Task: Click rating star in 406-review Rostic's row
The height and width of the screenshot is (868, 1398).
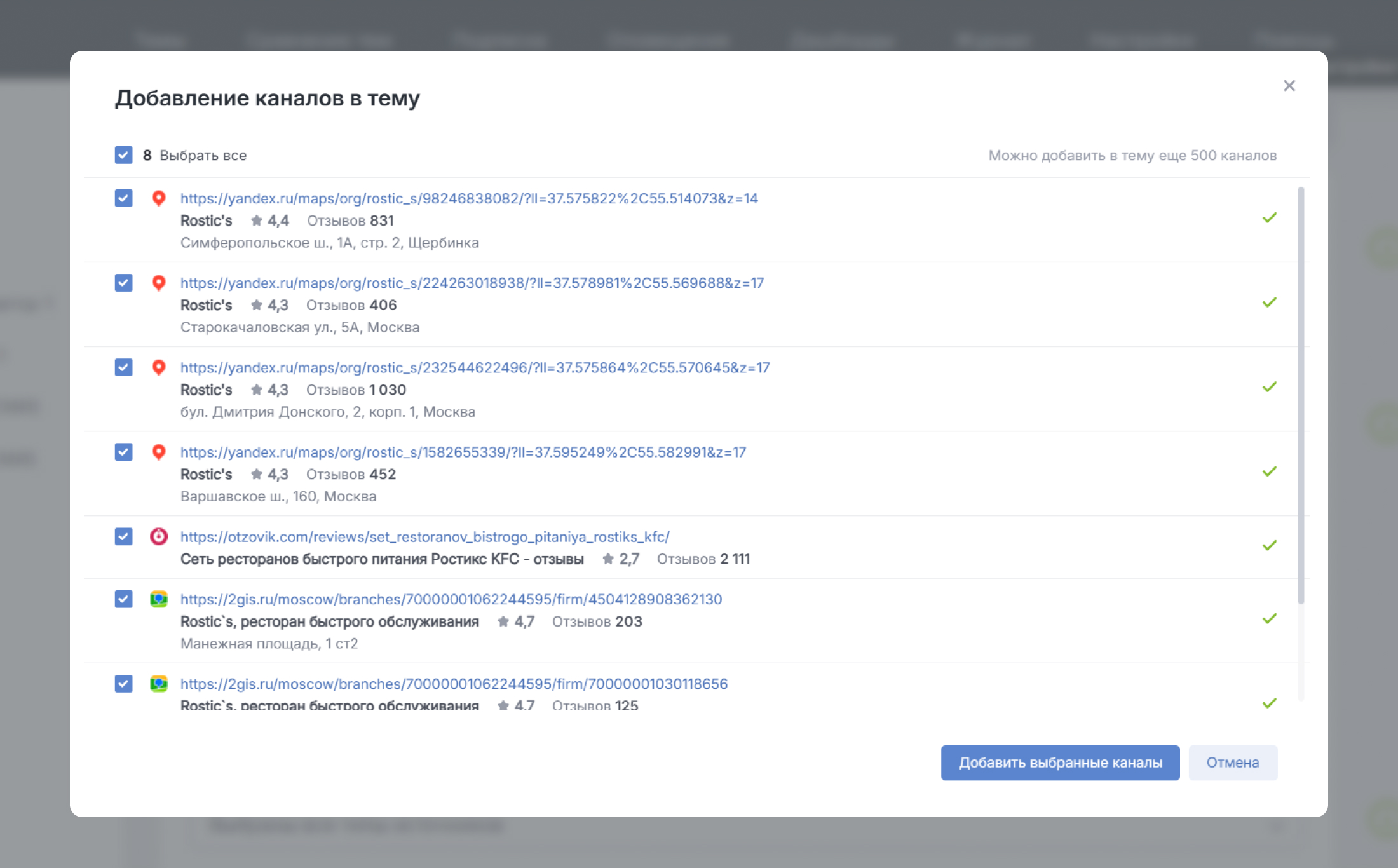Action: coord(257,305)
